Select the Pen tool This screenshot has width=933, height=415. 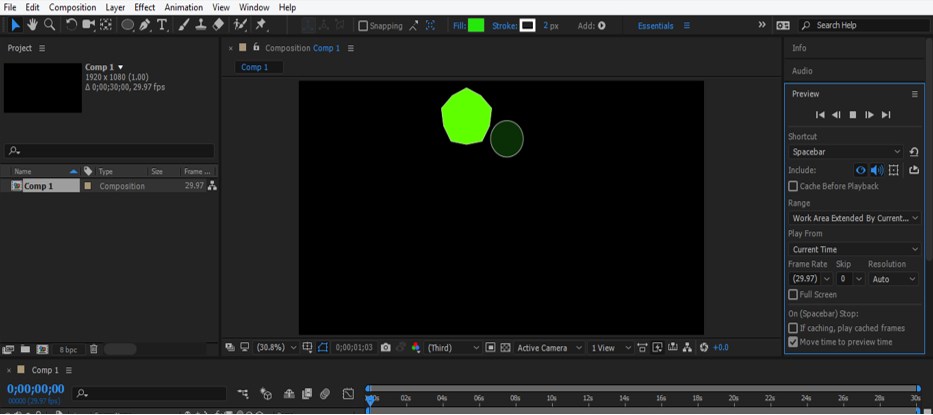145,25
